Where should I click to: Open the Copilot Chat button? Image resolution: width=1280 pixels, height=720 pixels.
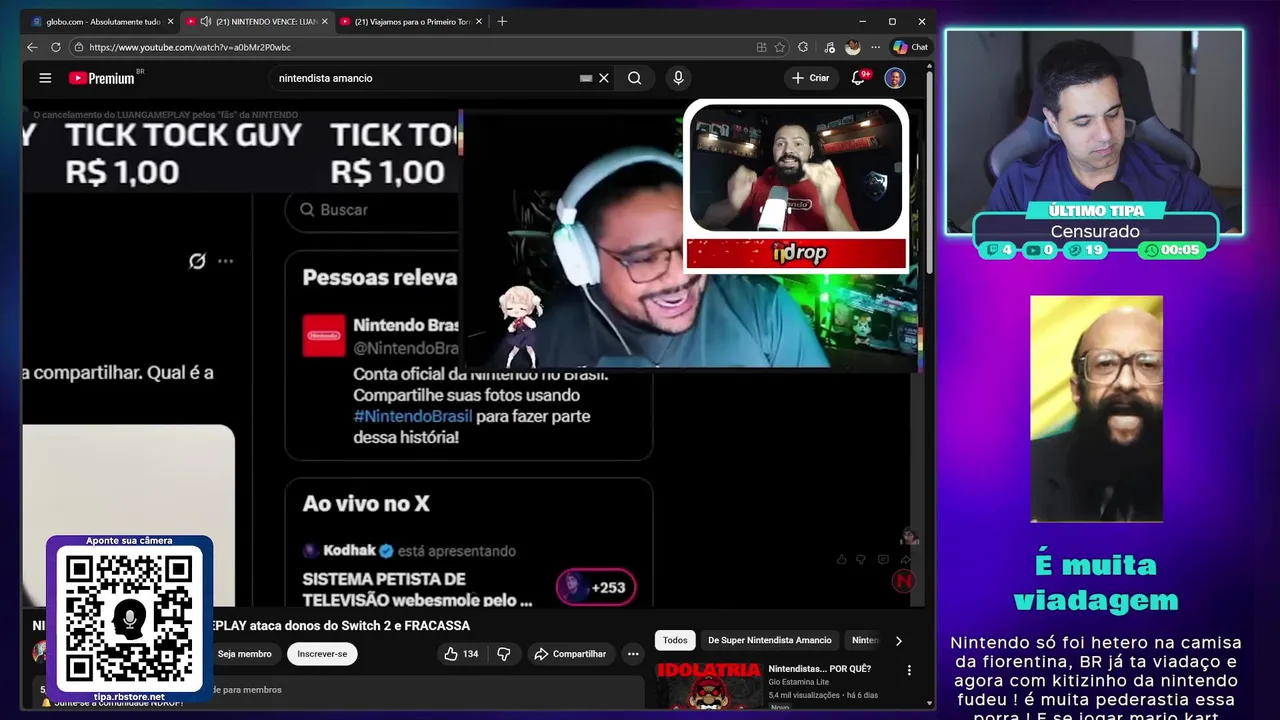(x=911, y=47)
